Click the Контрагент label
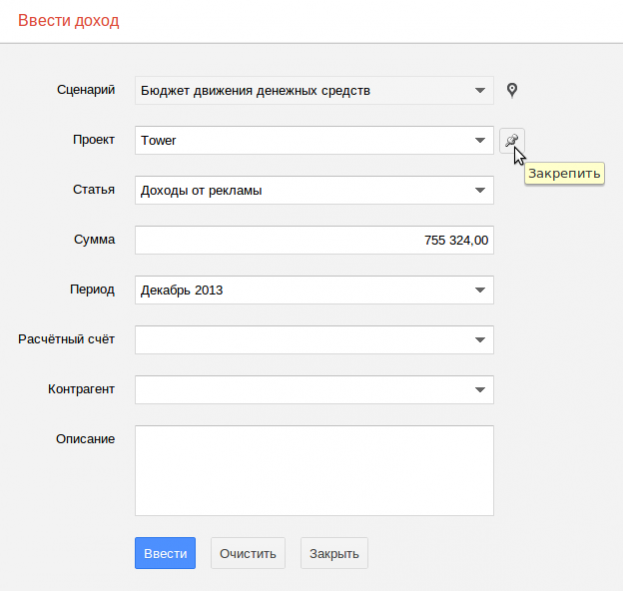 pos(81,389)
